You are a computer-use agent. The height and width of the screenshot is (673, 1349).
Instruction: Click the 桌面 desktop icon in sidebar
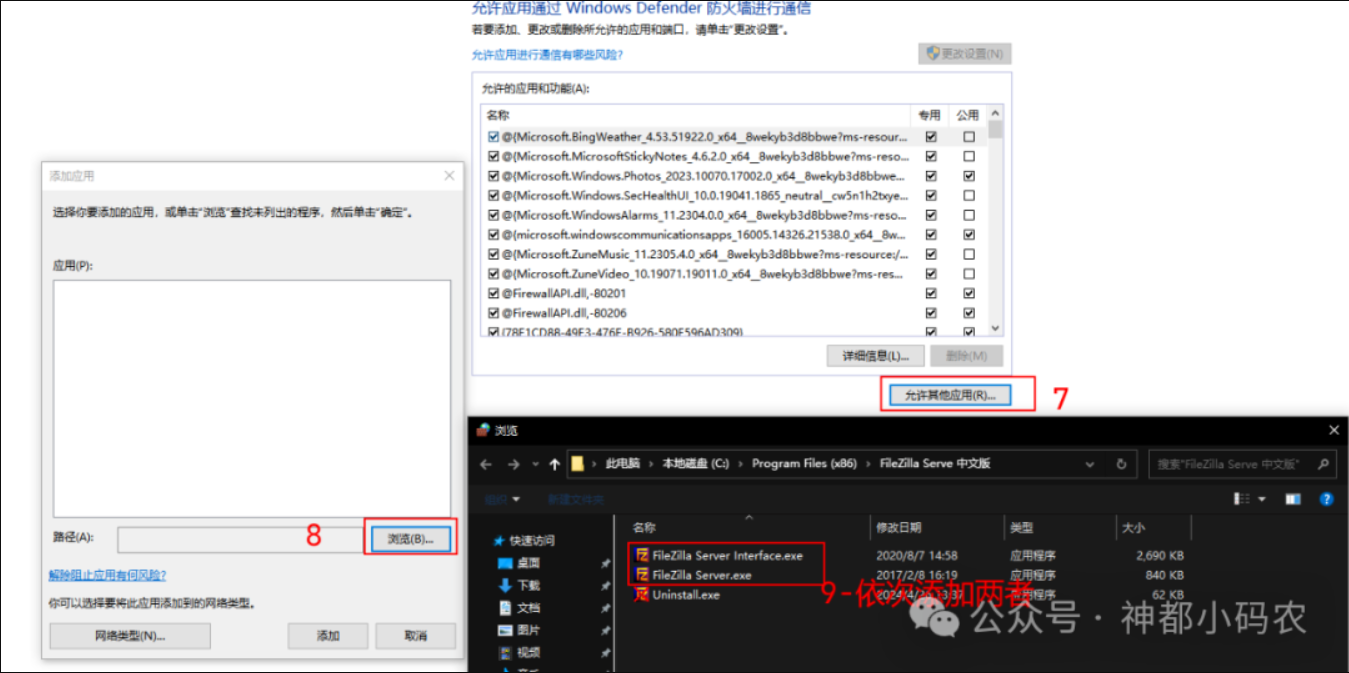coord(505,563)
